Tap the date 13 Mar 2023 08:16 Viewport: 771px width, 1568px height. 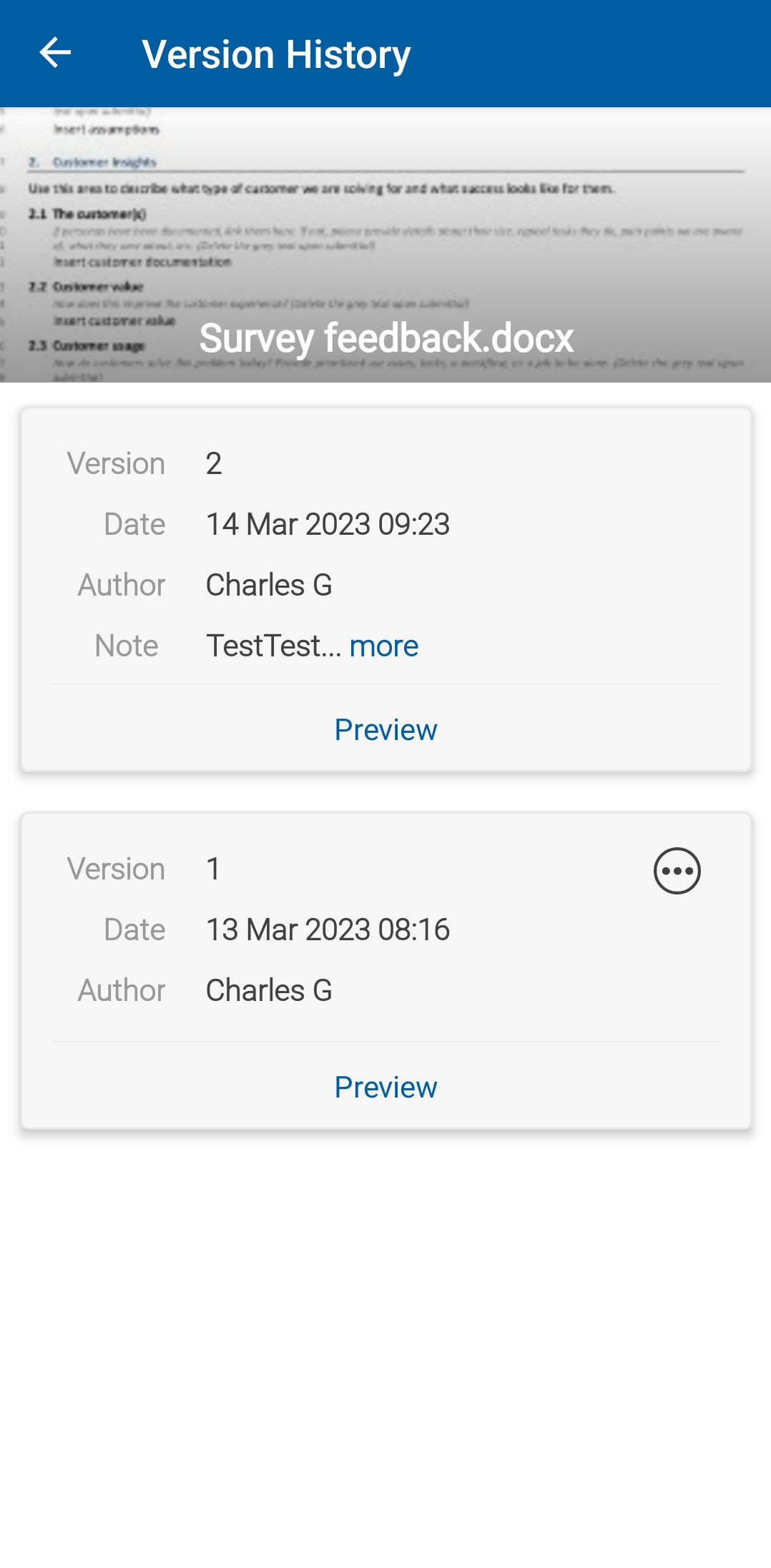(328, 930)
